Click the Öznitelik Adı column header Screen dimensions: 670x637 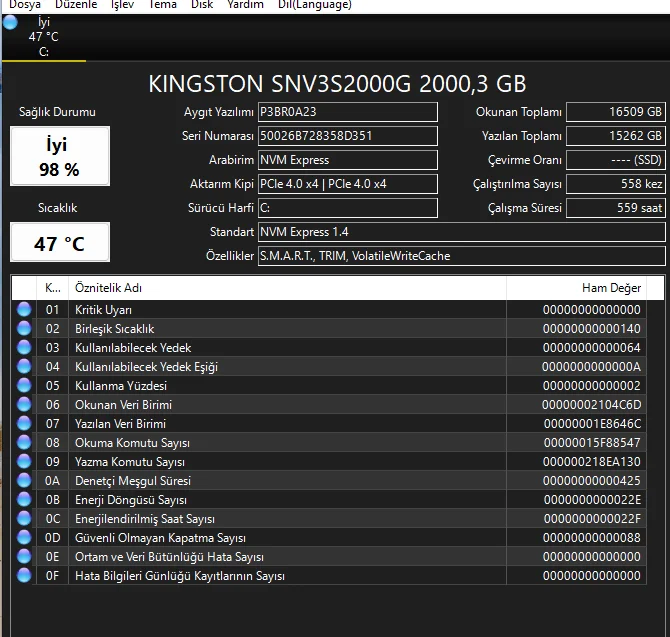tap(287, 288)
